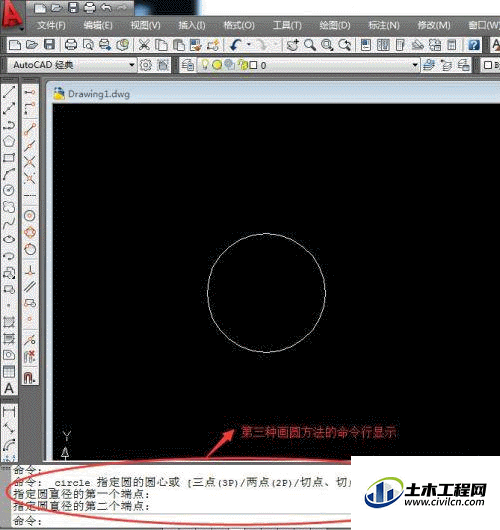
Task: Open the 视图(V) menu
Action: pos(145,25)
